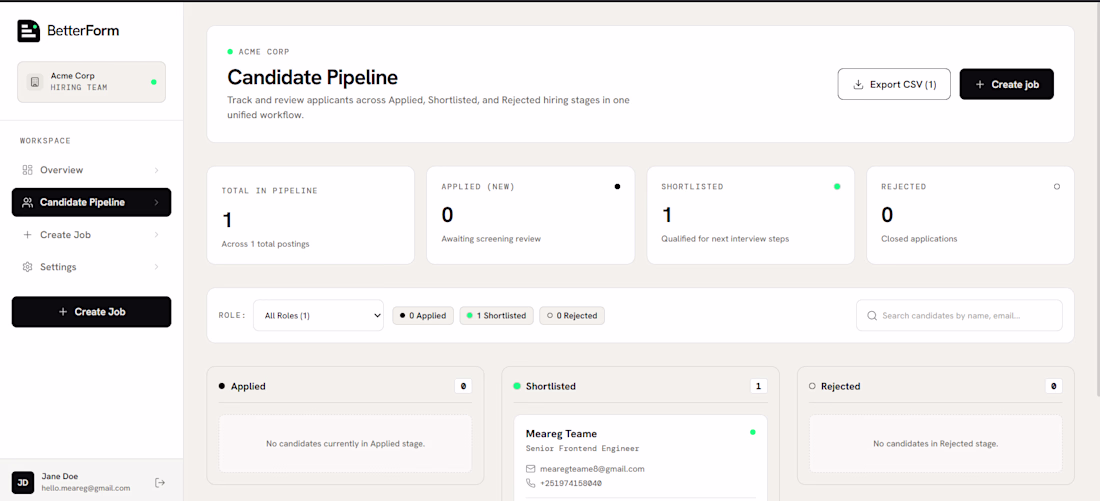
Task: Expand the chevron of the Create Job menu item
Action: (156, 234)
